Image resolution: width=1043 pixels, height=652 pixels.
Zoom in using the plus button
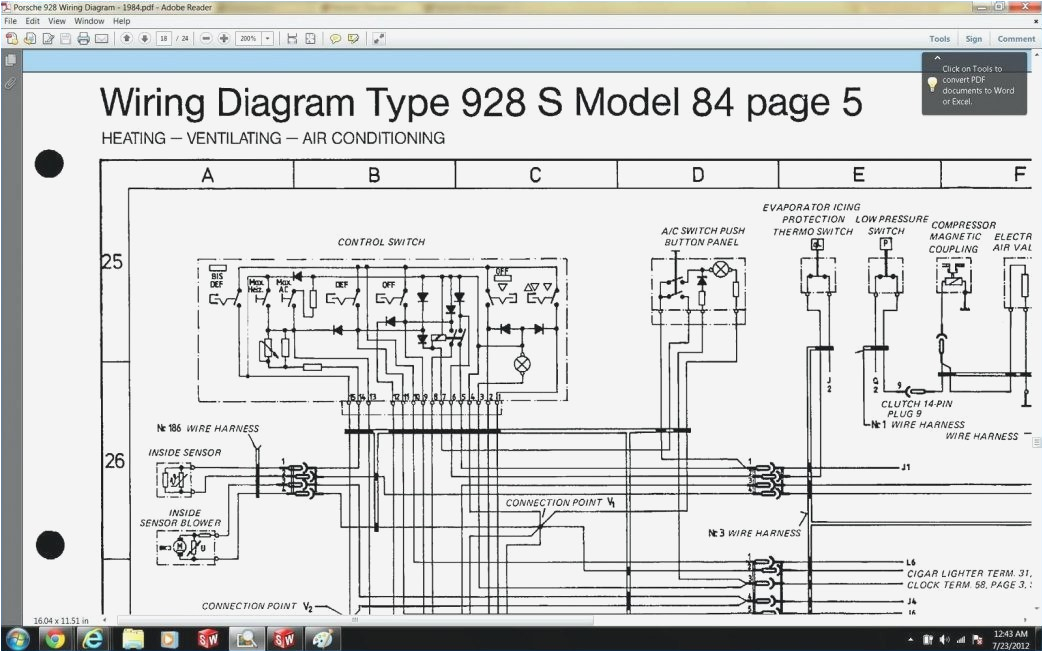[x=223, y=39]
